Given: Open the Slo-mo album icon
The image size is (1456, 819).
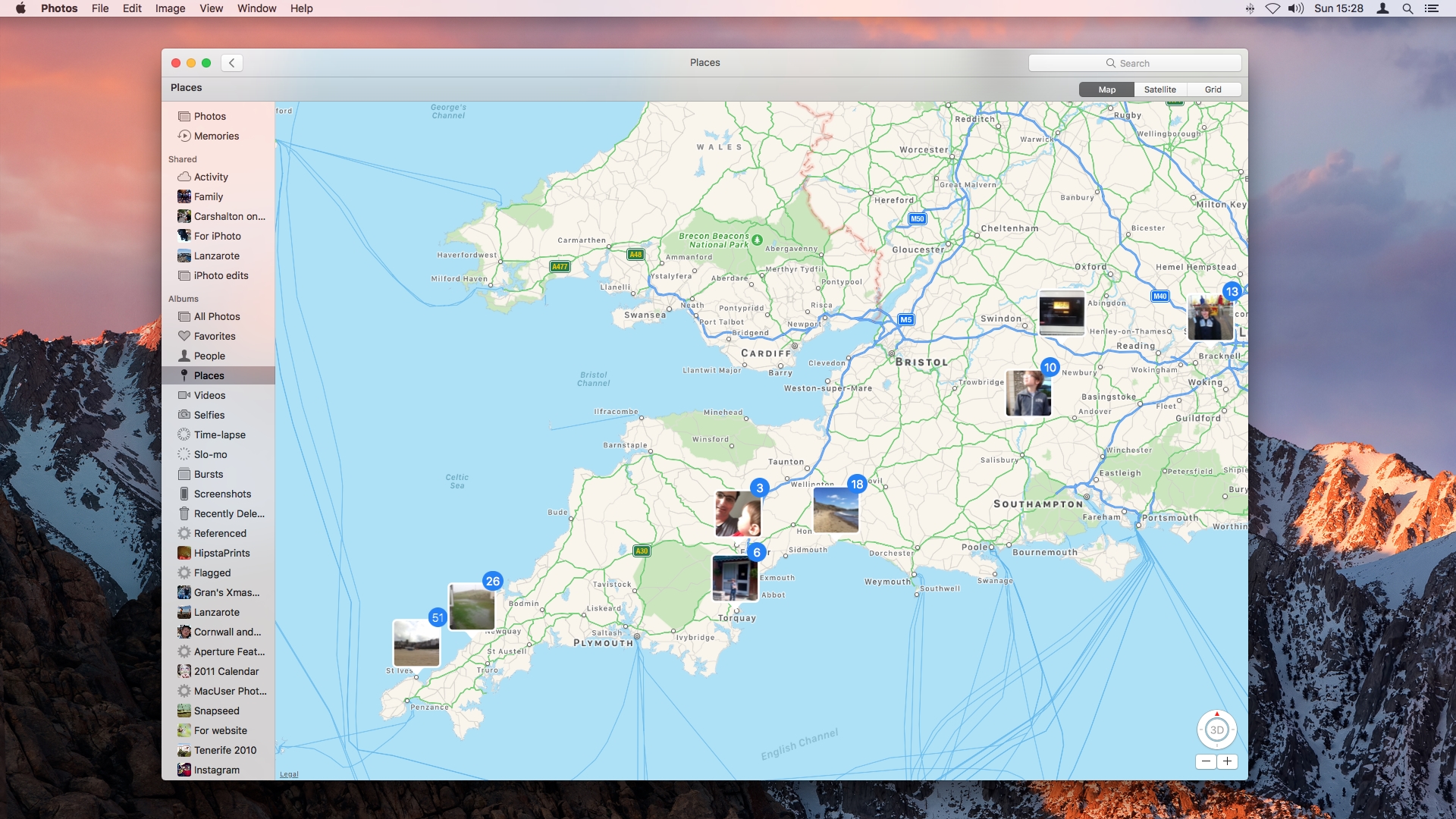Looking at the screenshot, I should tap(184, 454).
